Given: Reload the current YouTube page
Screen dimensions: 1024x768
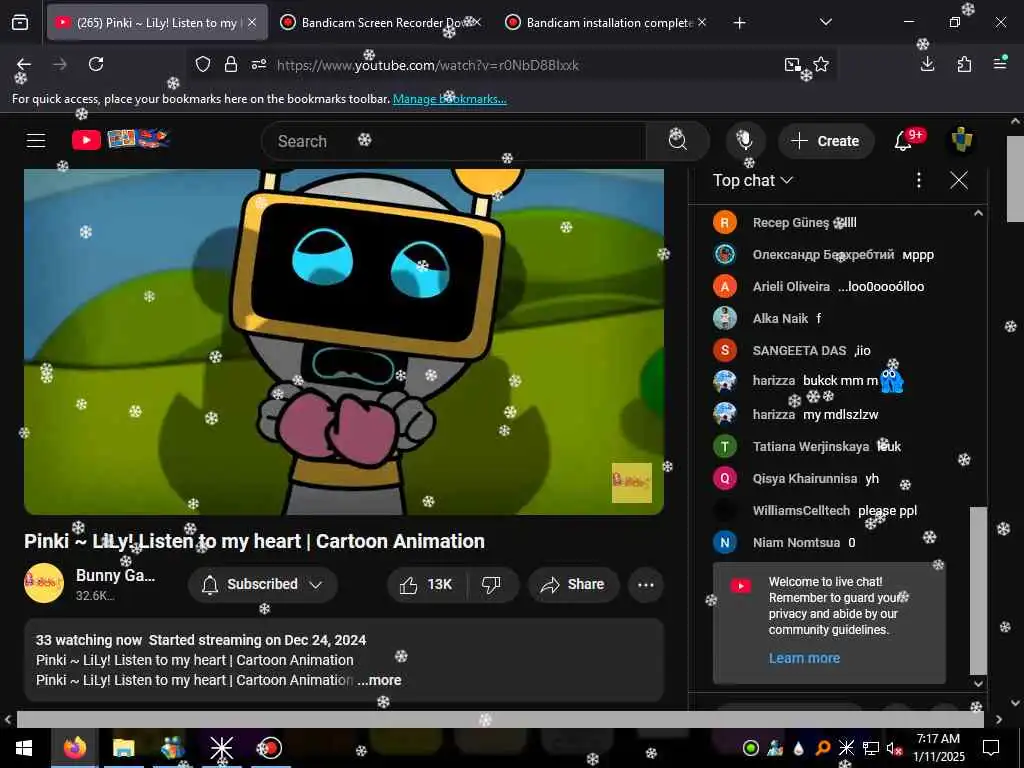Looking at the screenshot, I should [96, 64].
